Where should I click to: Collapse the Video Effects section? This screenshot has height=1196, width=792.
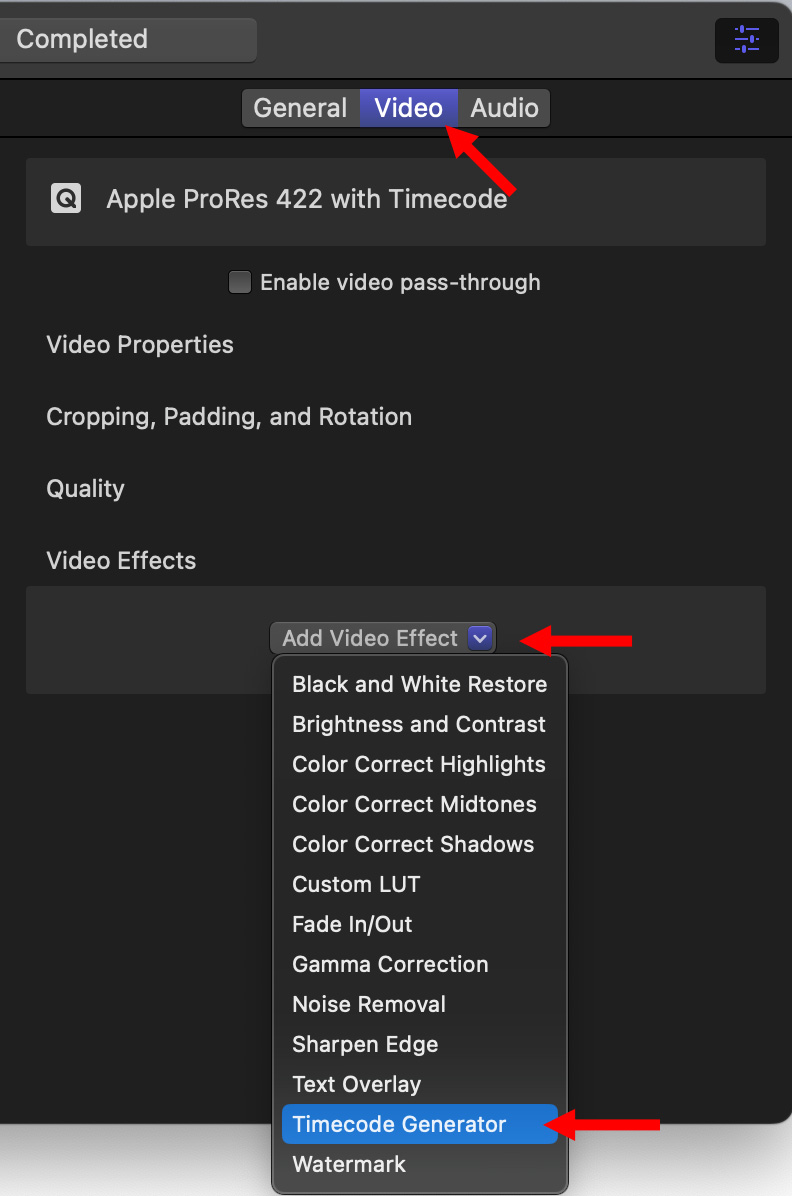tap(121, 561)
